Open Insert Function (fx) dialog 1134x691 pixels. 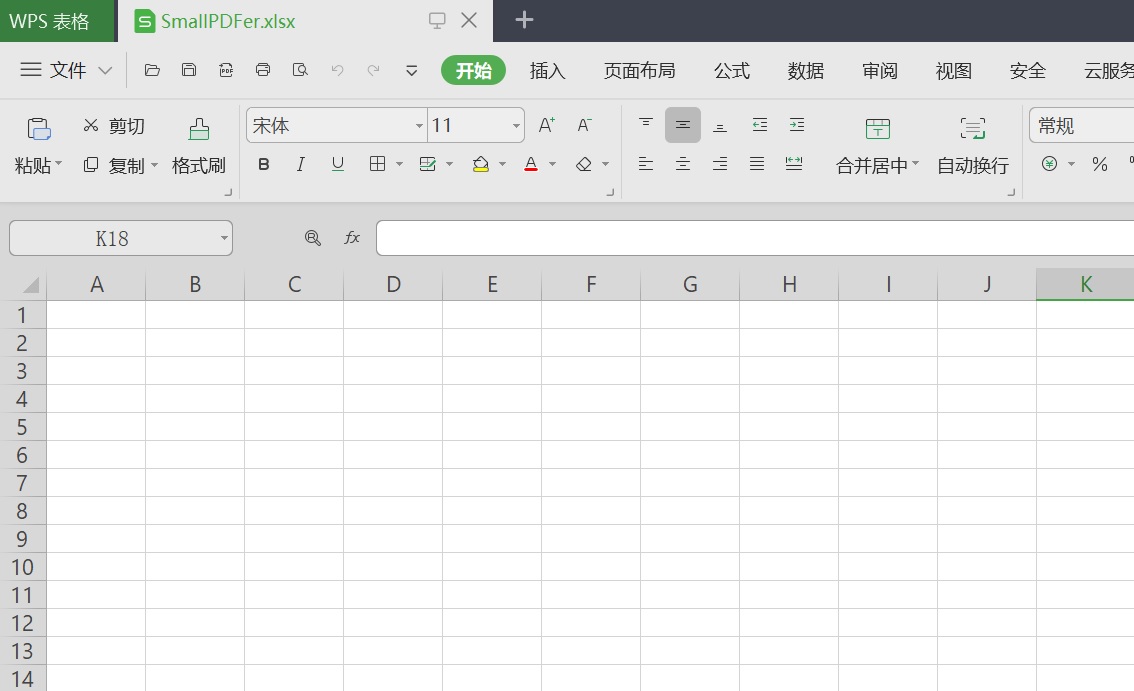click(352, 237)
